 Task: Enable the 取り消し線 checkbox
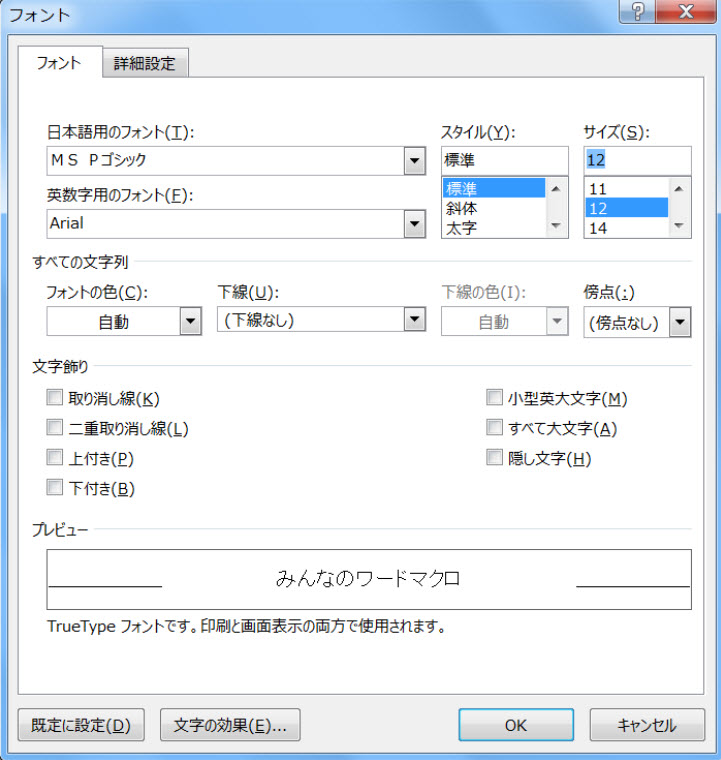54,398
